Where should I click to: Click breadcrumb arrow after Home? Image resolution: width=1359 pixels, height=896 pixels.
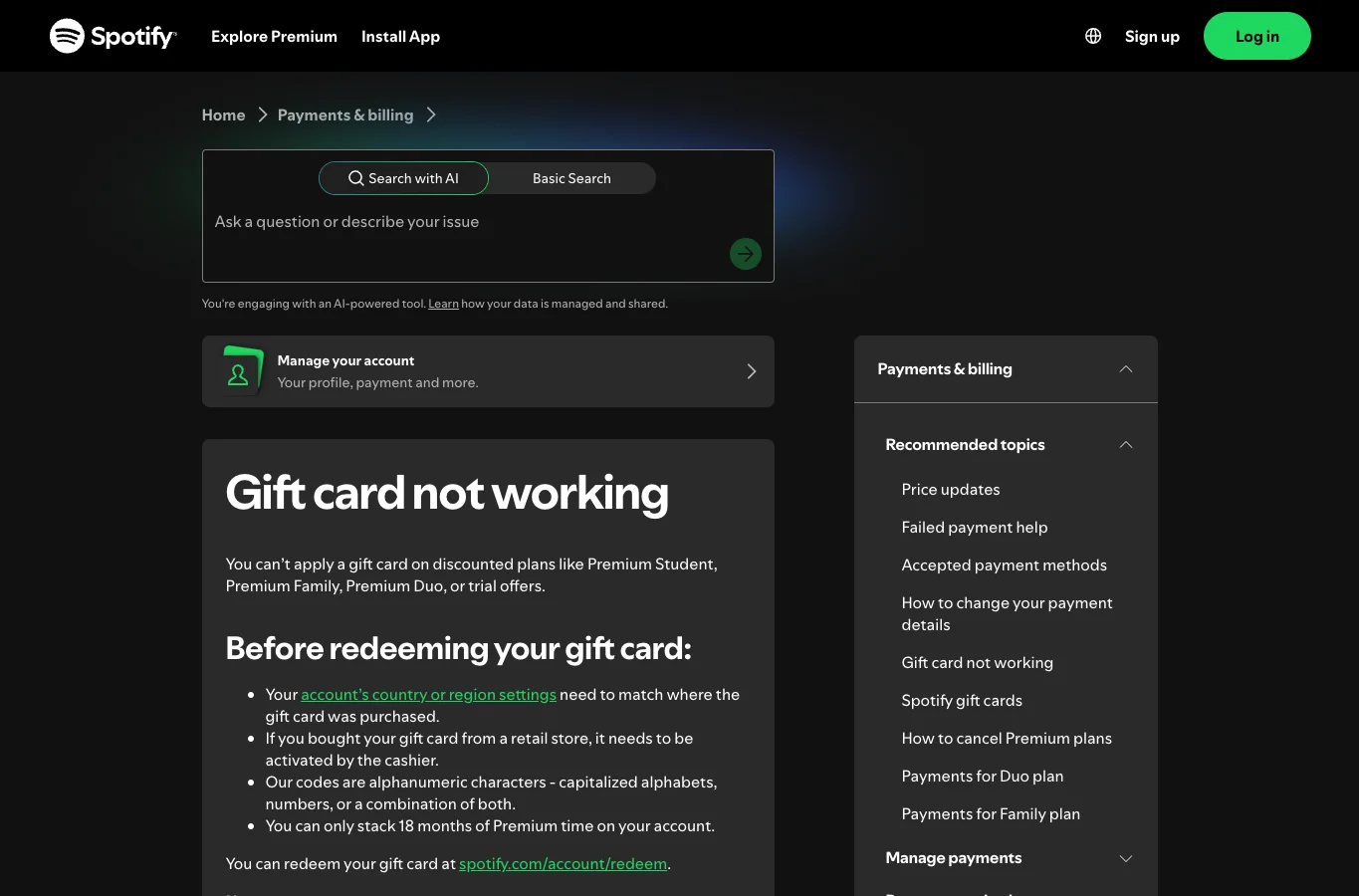coord(263,114)
